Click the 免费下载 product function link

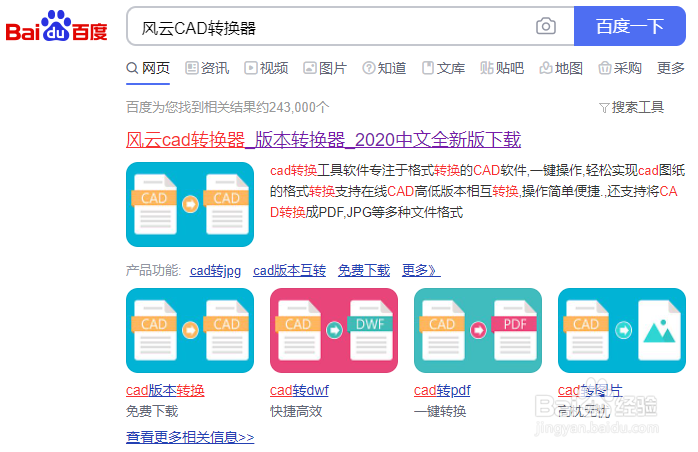coord(364,270)
